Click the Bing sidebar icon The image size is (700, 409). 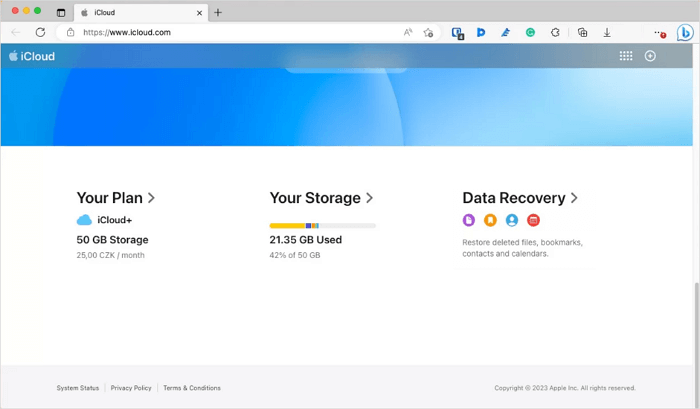coord(685,32)
